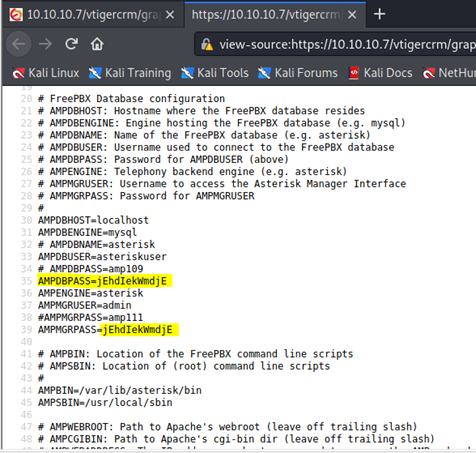Close the 10.10.10.7/vtigercrm/gra tab
This screenshot has height=453, width=476.
[170, 15]
